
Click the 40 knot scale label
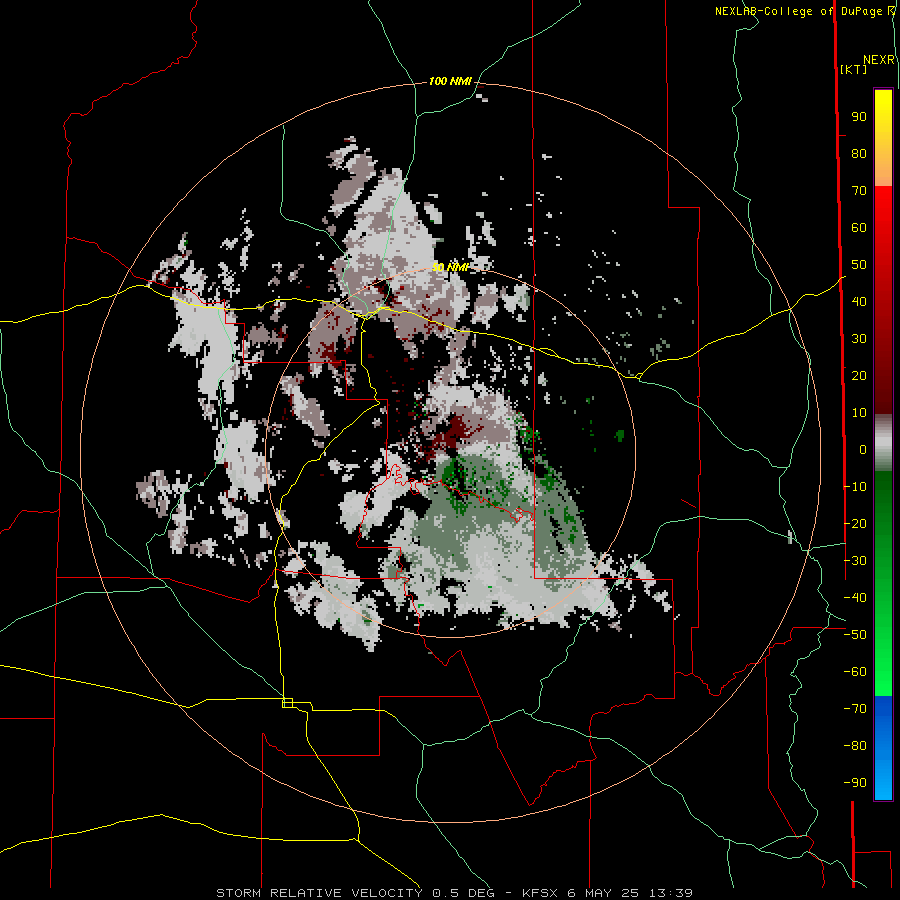(x=859, y=302)
